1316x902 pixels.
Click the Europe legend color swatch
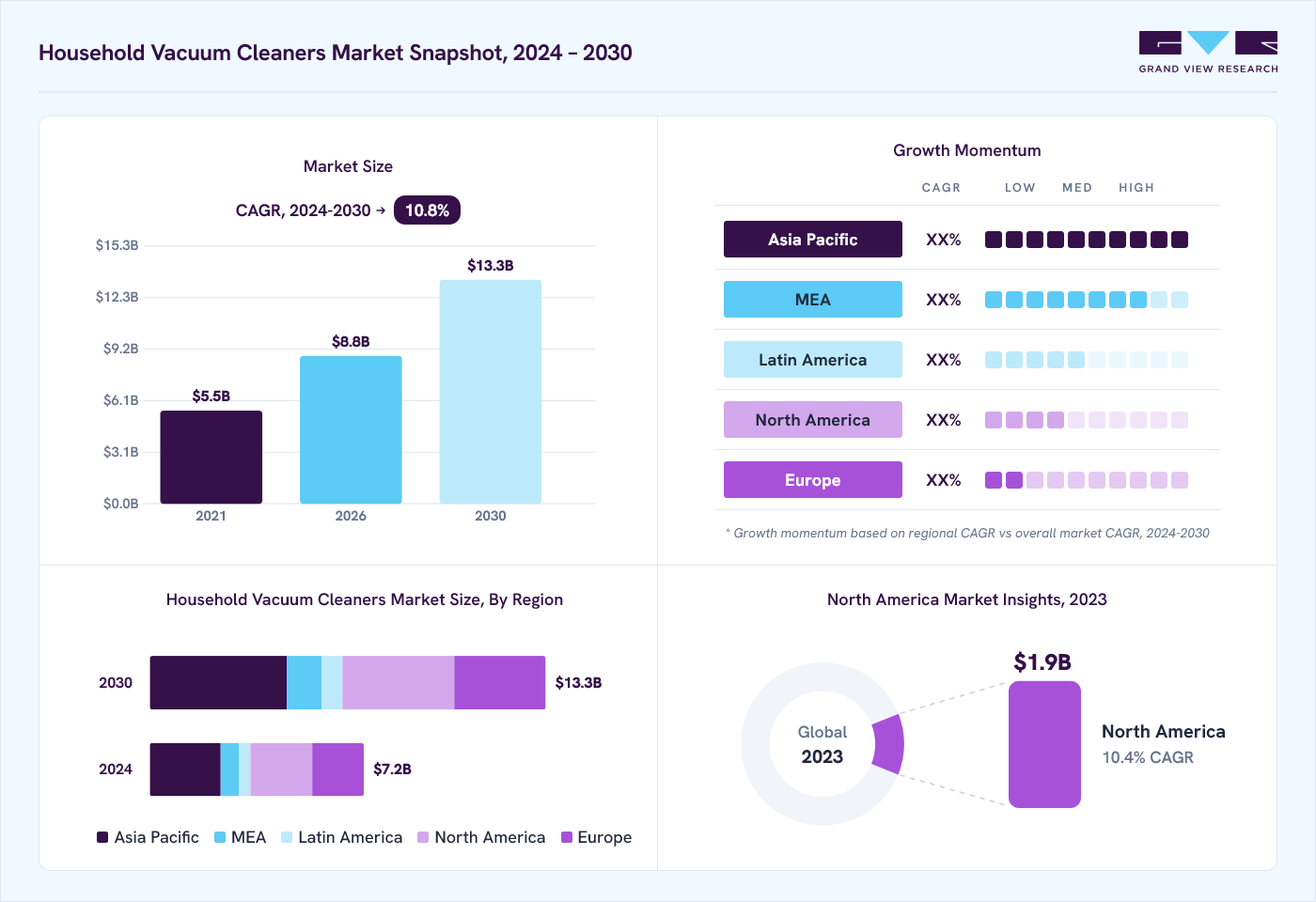567,837
